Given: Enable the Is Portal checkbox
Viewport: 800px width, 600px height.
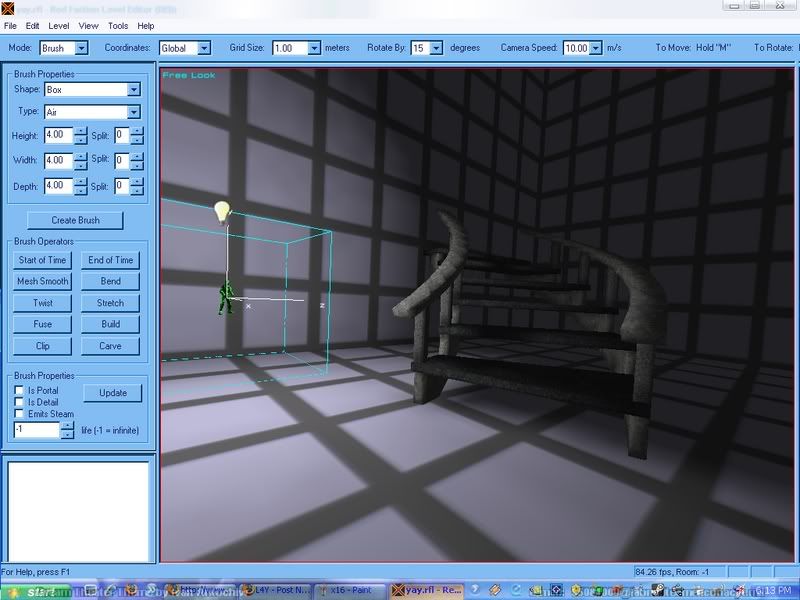Looking at the screenshot, I should pyautogui.click(x=19, y=390).
